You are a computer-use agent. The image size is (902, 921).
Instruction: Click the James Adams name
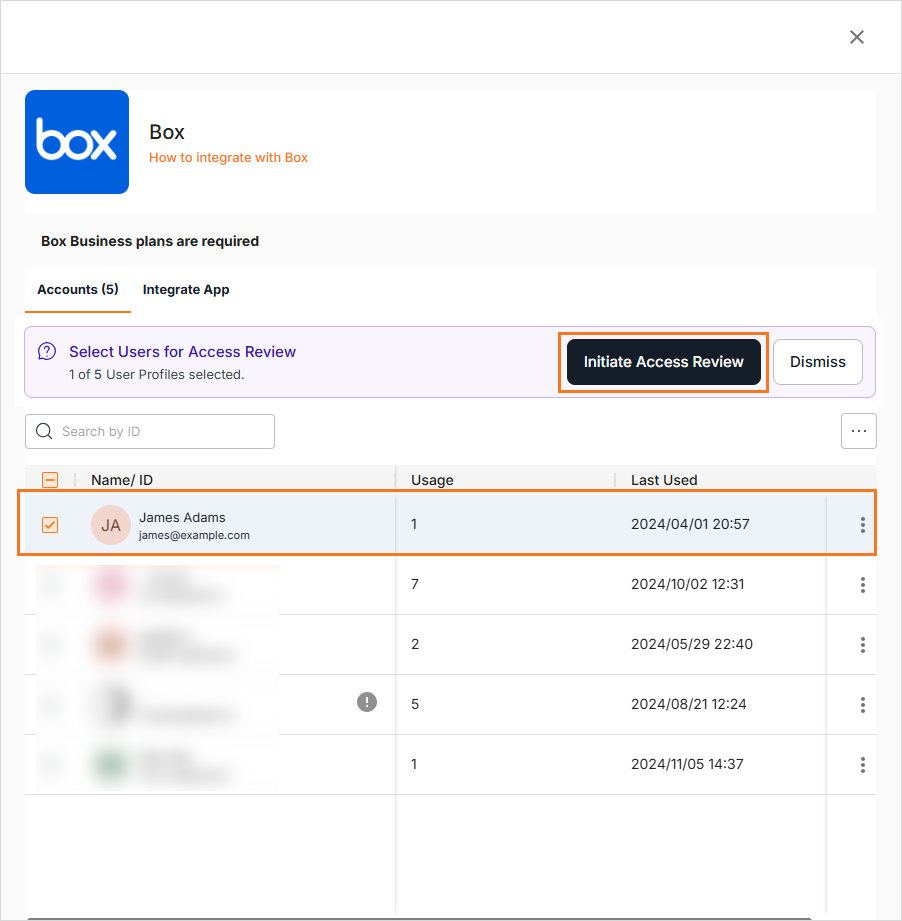point(182,517)
